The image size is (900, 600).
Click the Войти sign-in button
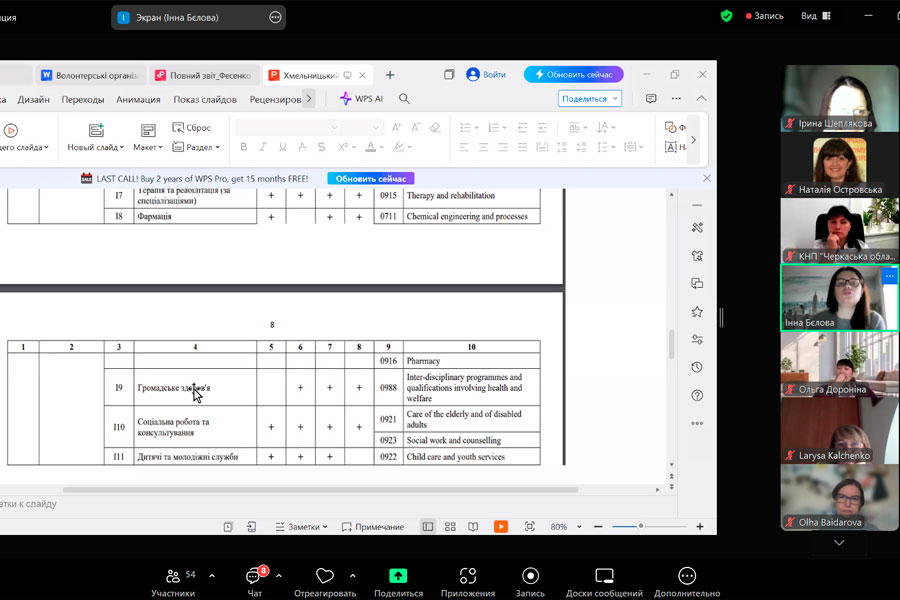(487, 75)
